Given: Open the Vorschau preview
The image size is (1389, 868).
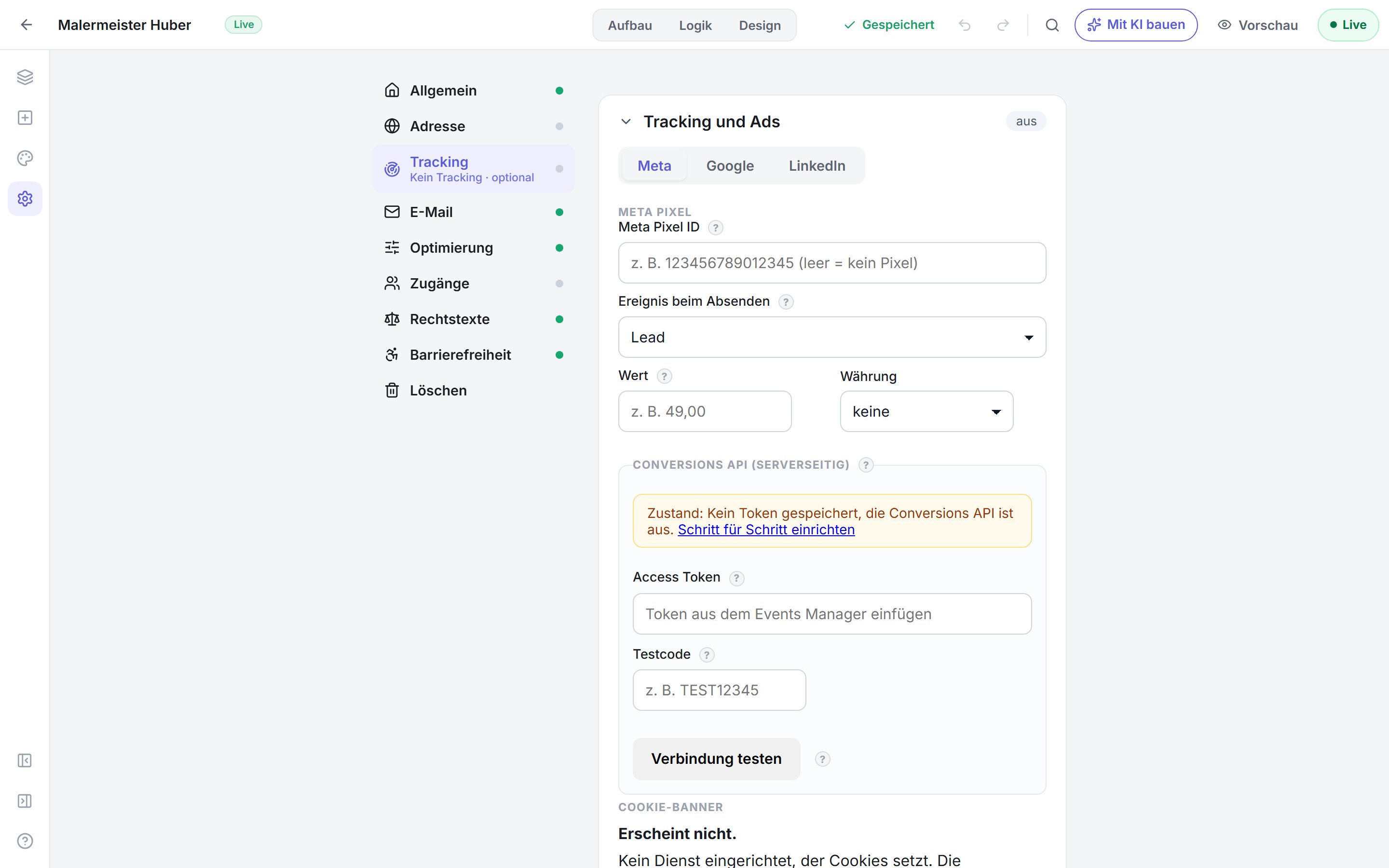Looking at the screenshot, I should coord(1257,25).
